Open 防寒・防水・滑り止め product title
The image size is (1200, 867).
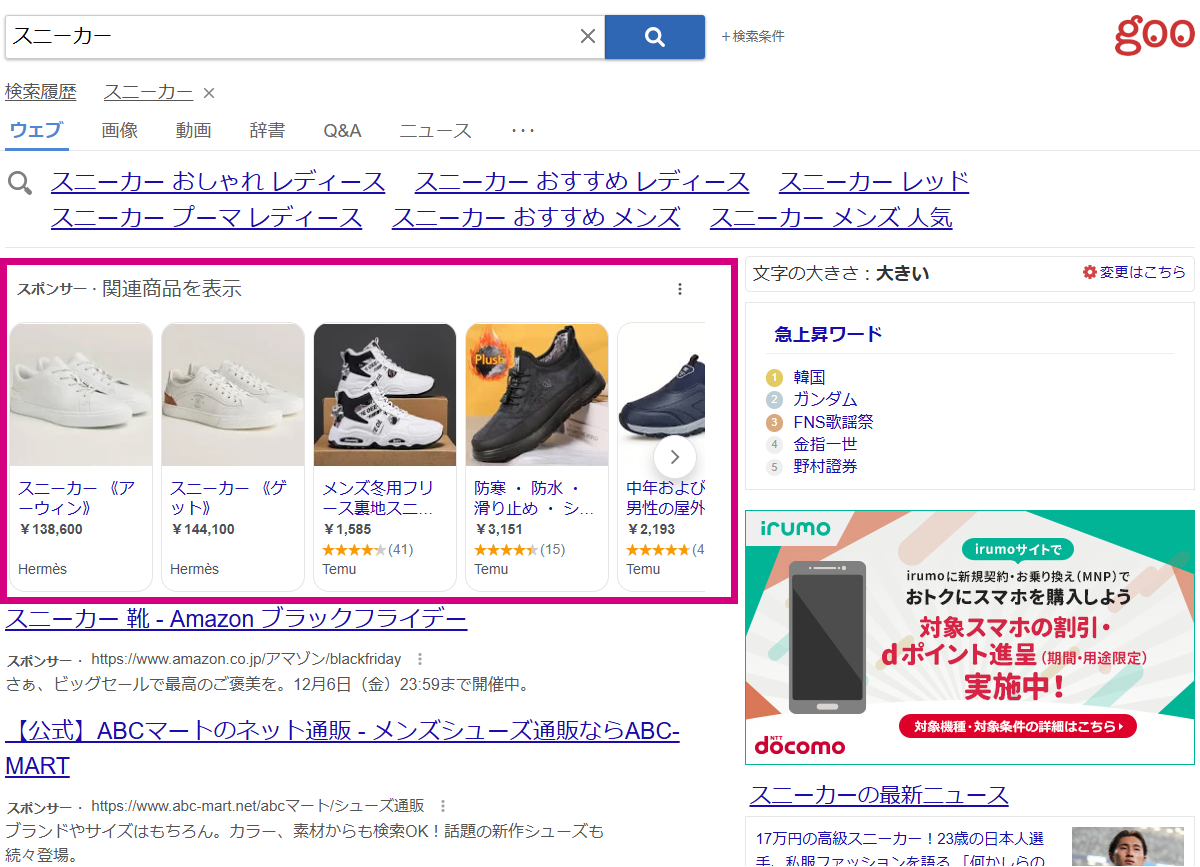pyautogui.click(x=534, y=498)
